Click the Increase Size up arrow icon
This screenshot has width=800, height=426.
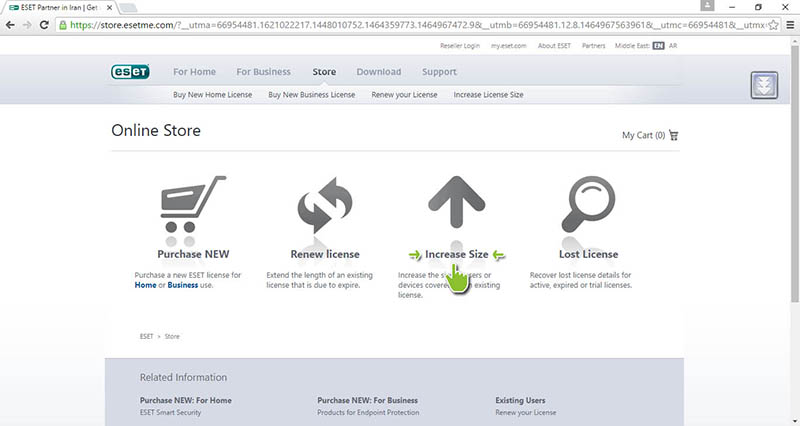click(456, 202)
